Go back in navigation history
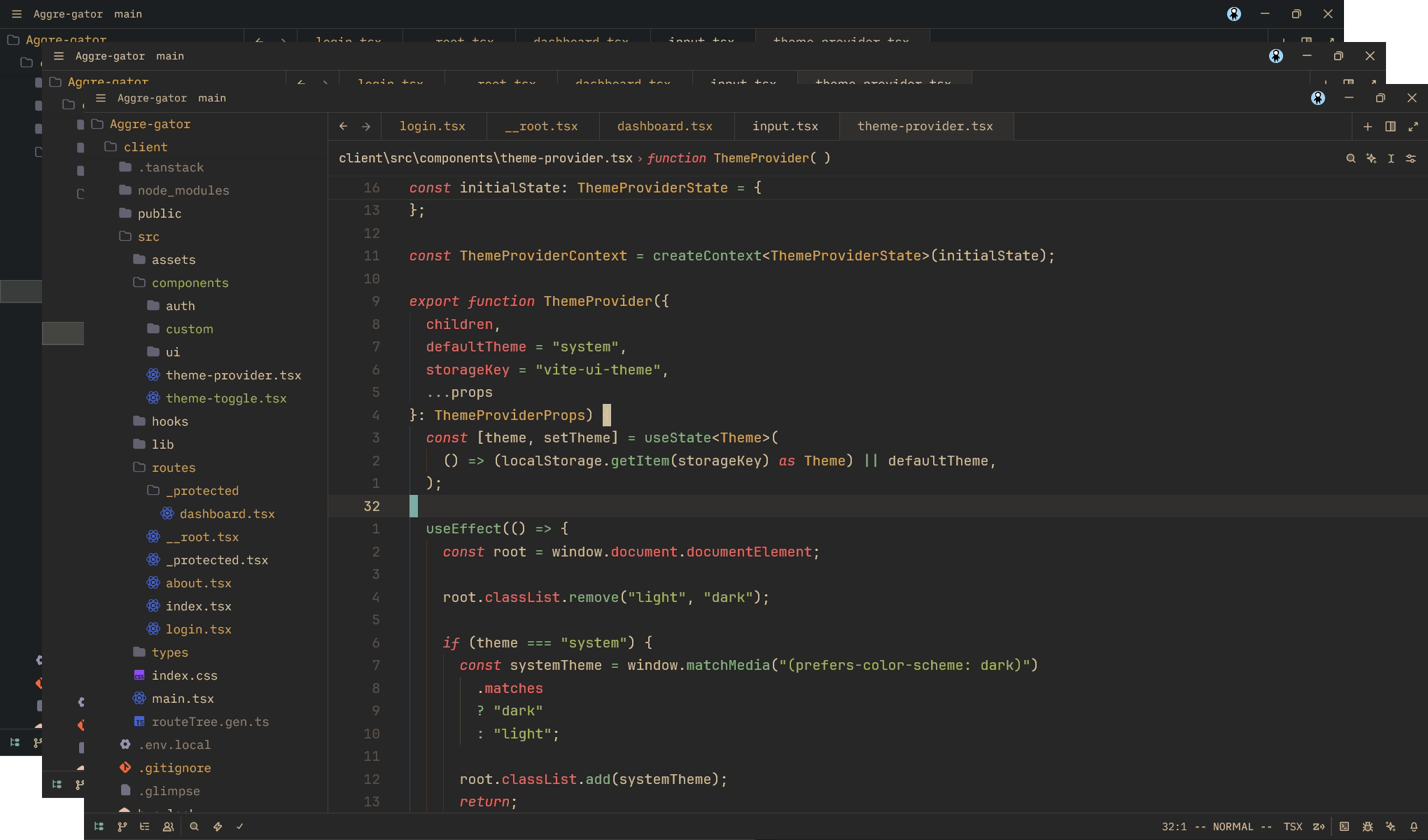 343,127
